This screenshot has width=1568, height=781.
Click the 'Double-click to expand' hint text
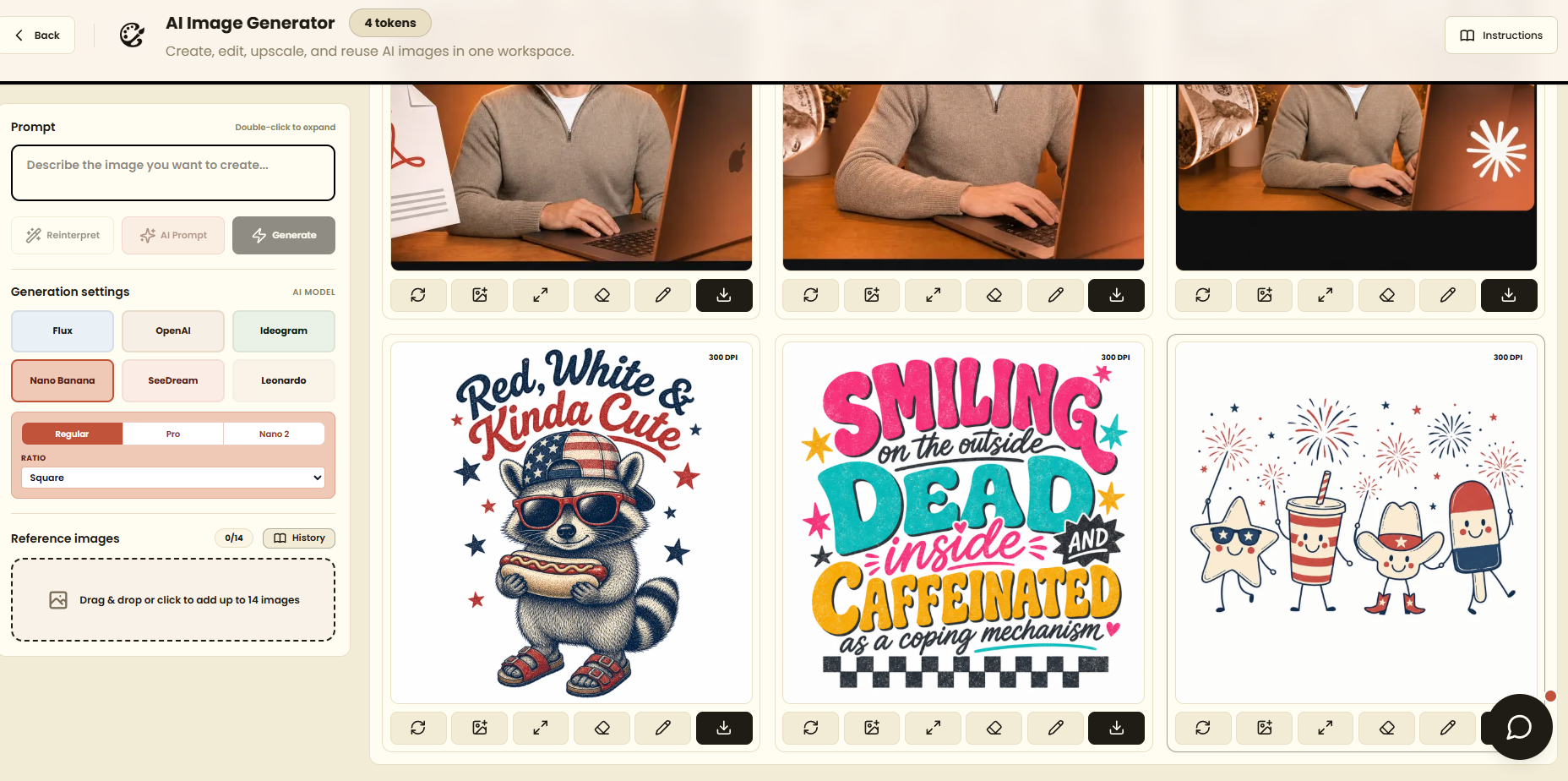(285, 128)
